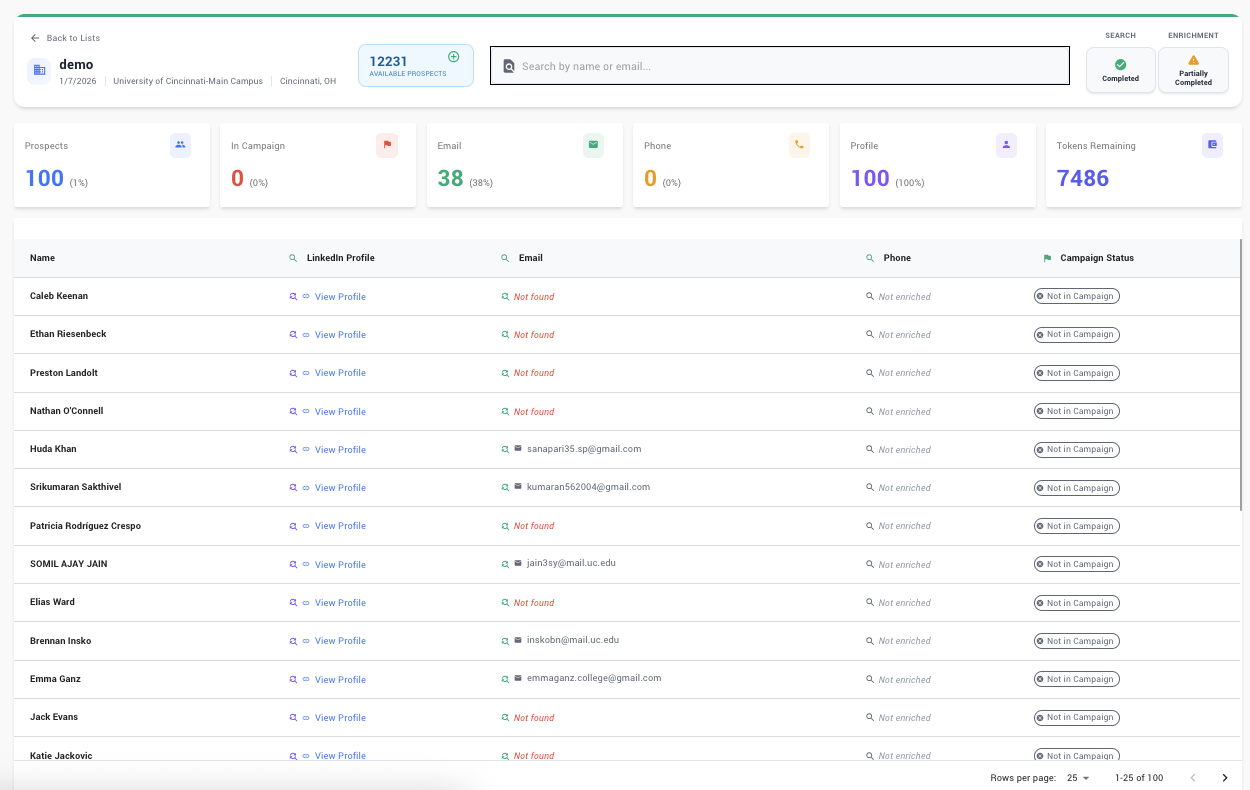Go to the next page of prospects
Viewport: 1250px width, 790px height.
[x=1225, y=778]
